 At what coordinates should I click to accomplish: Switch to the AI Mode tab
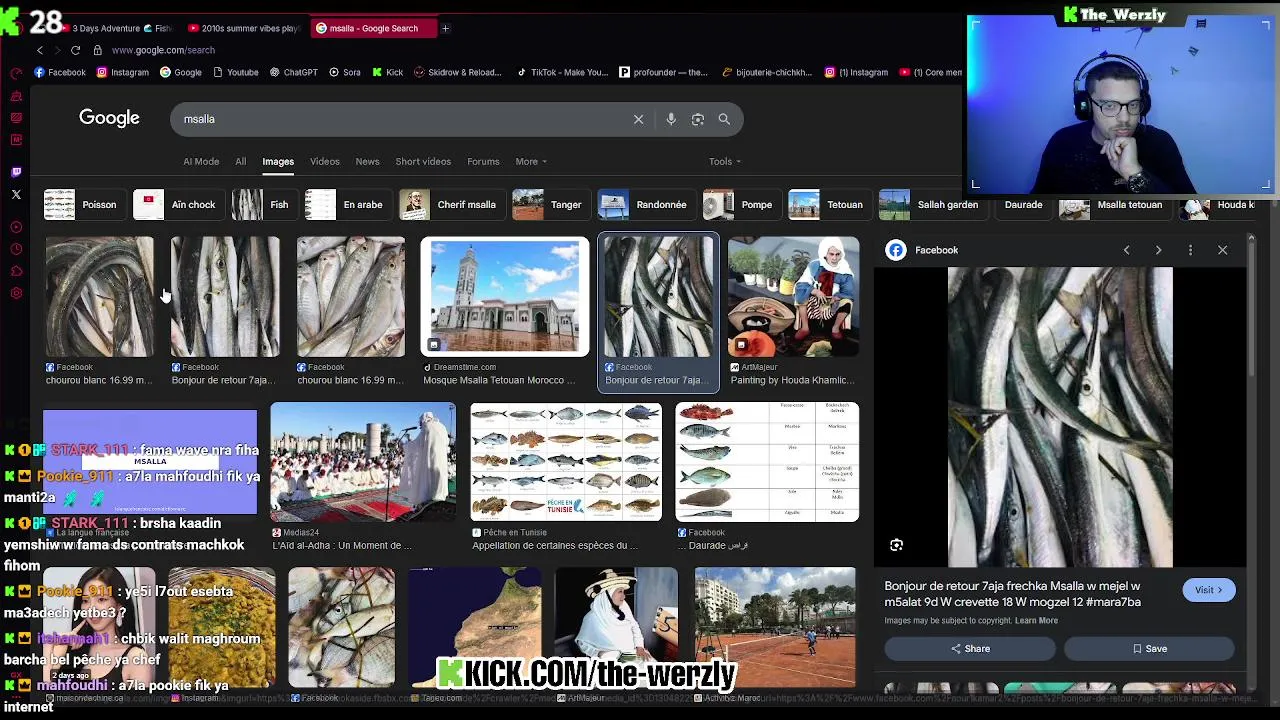[x=201, y=161]
